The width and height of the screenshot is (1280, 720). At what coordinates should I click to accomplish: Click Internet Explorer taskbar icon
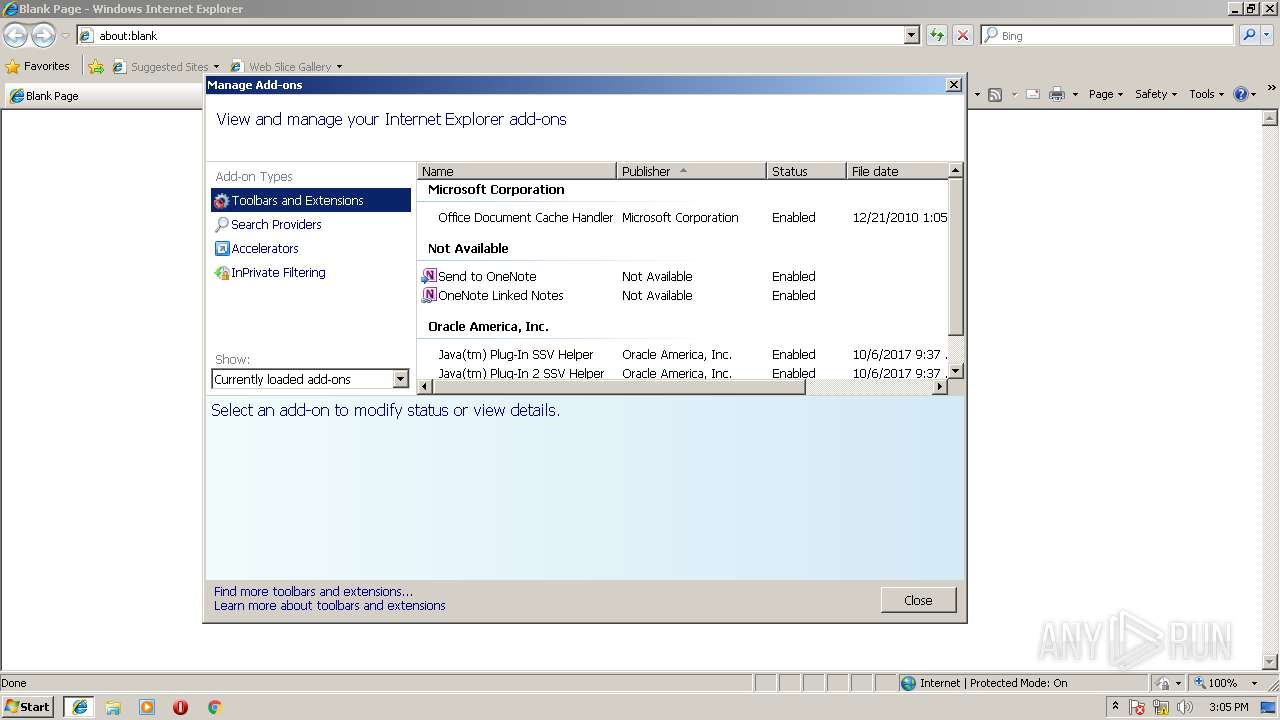click(79, 707)
